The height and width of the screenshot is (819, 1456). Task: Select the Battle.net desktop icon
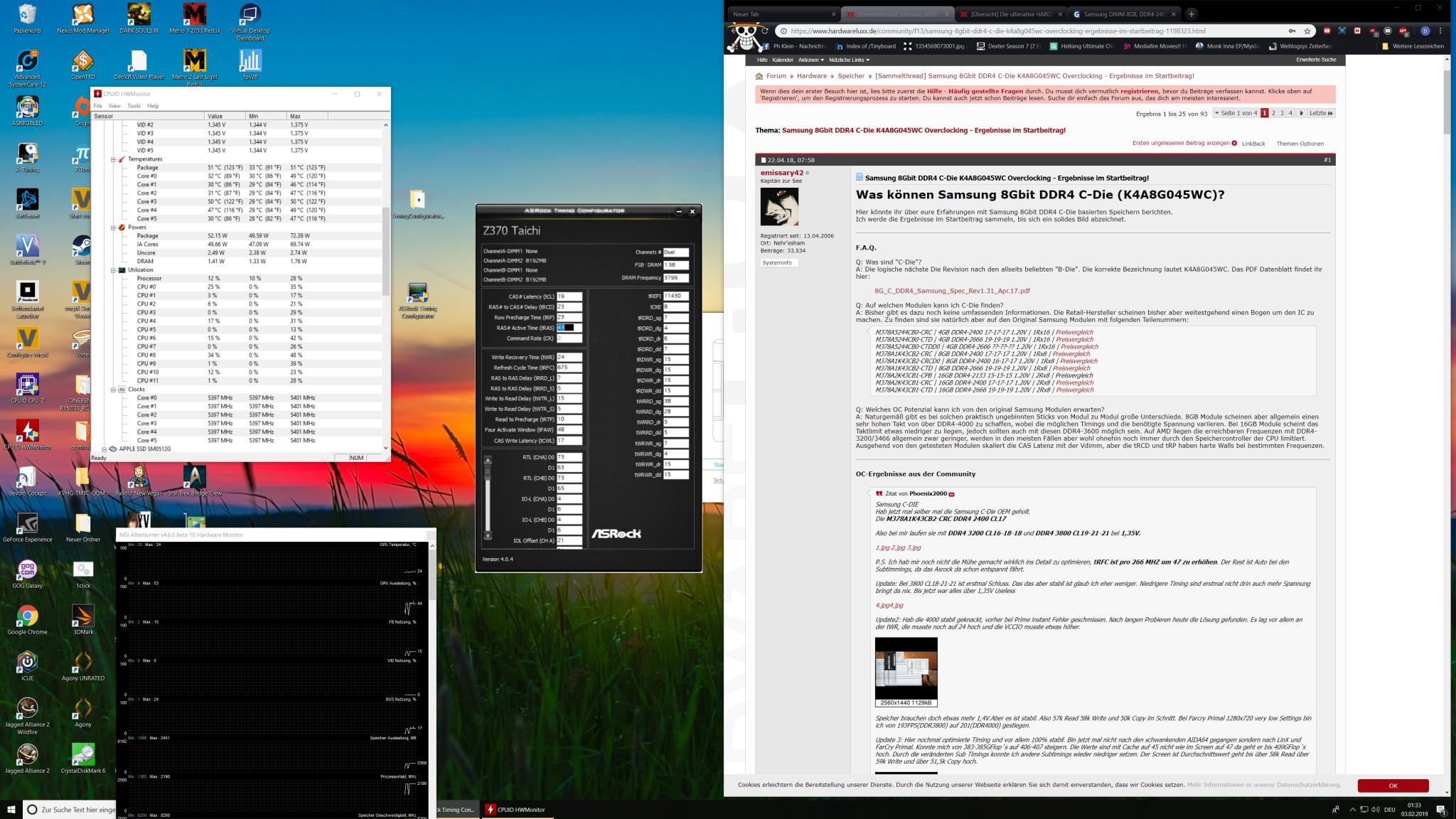click(x=27, y=204)
